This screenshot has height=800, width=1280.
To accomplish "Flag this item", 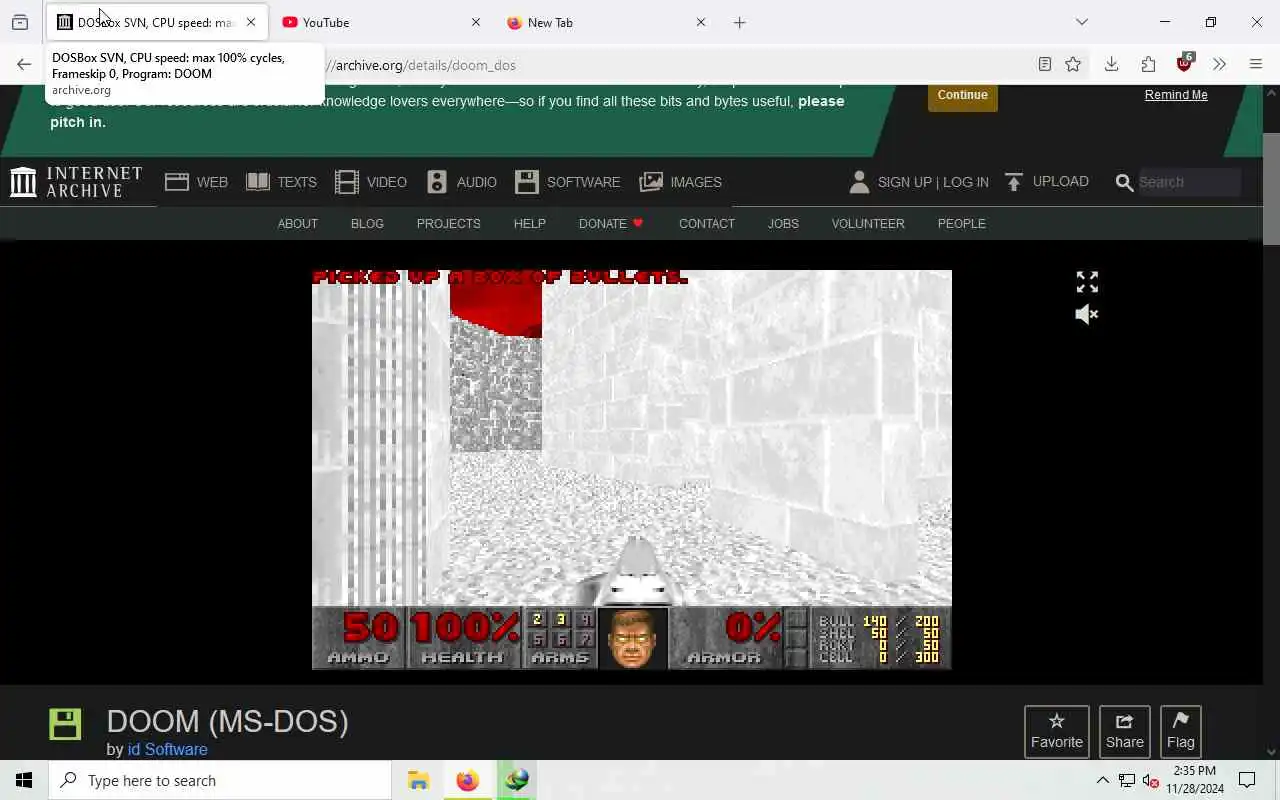I will point(1180,731).
